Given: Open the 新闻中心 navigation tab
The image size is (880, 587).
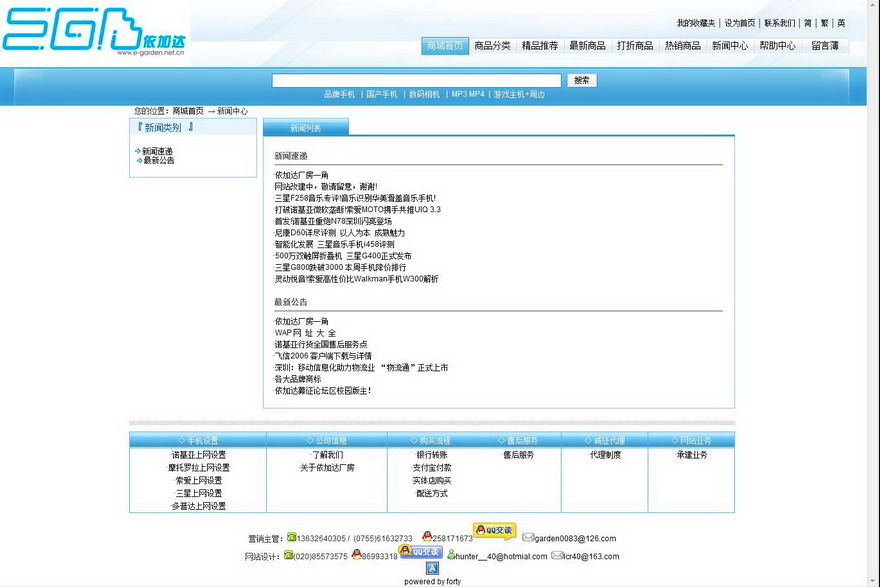Looking at the screenshot, I should [730, 46].
